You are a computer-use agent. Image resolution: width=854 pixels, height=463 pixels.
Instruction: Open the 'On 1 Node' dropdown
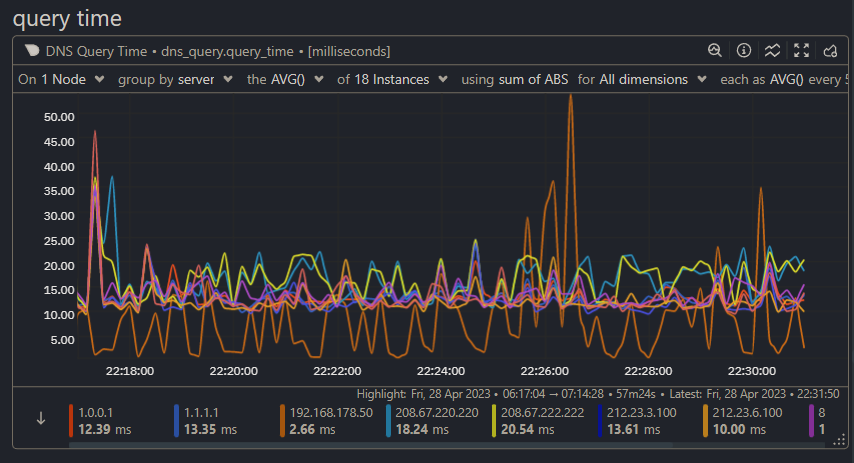[x=61, y=80]
